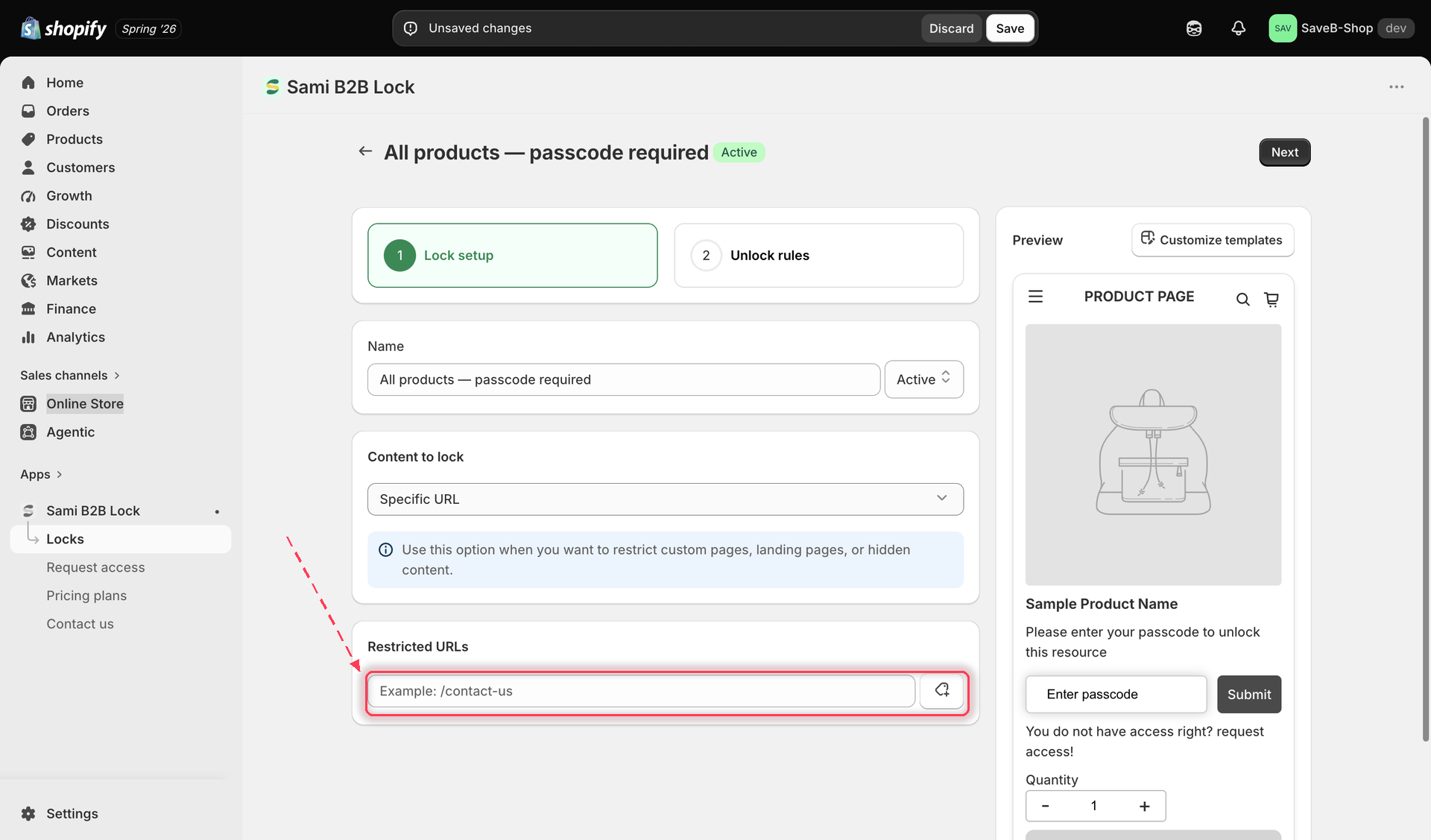Open the Active status dropdown
Screen dimensions: 1431x840
pyautogui.click(x=923, y=379)
